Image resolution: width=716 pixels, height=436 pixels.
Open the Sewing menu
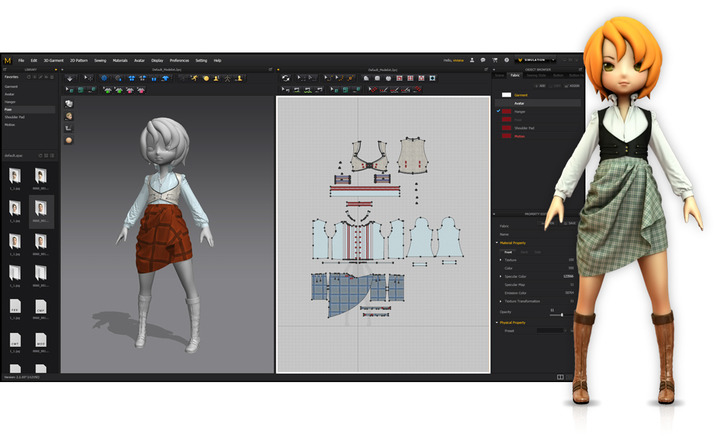tap(99, 60)
